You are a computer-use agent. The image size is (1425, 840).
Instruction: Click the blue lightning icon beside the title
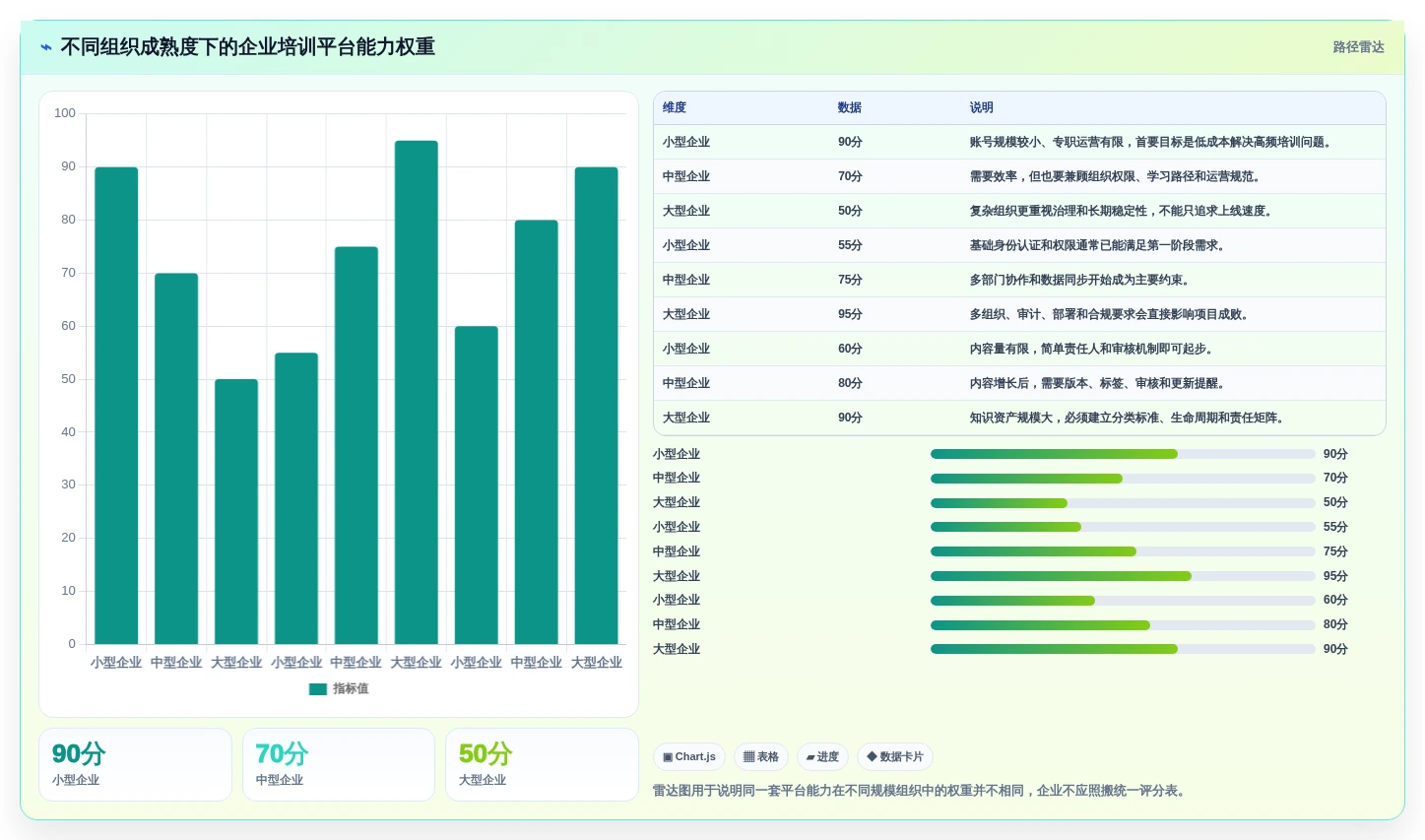click(x=46, y=47)
